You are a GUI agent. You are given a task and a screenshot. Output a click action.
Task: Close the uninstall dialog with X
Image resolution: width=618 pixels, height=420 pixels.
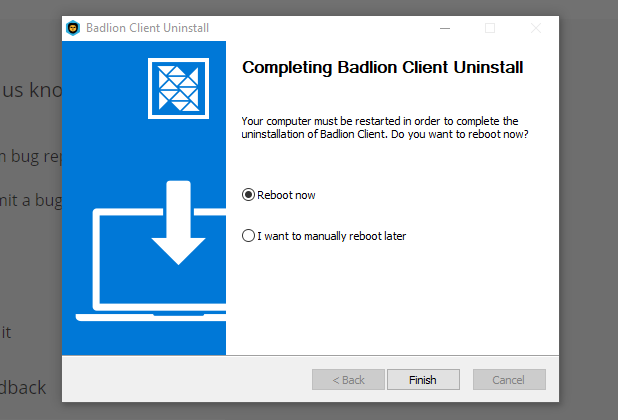coord(536,28)
